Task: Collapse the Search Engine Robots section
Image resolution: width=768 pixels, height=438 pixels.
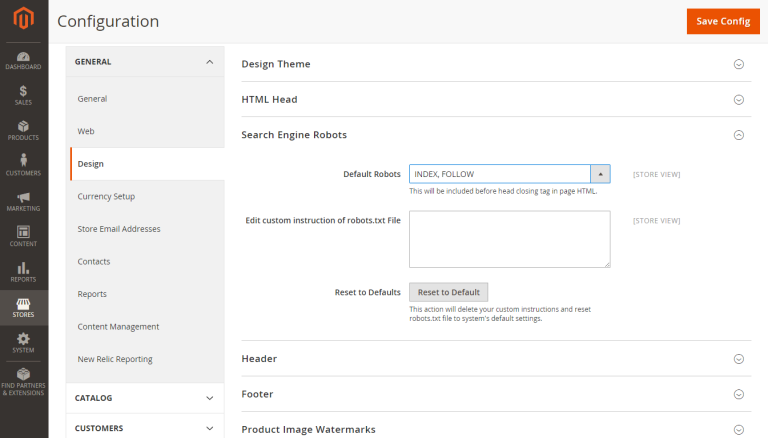Action: point(739,135)
